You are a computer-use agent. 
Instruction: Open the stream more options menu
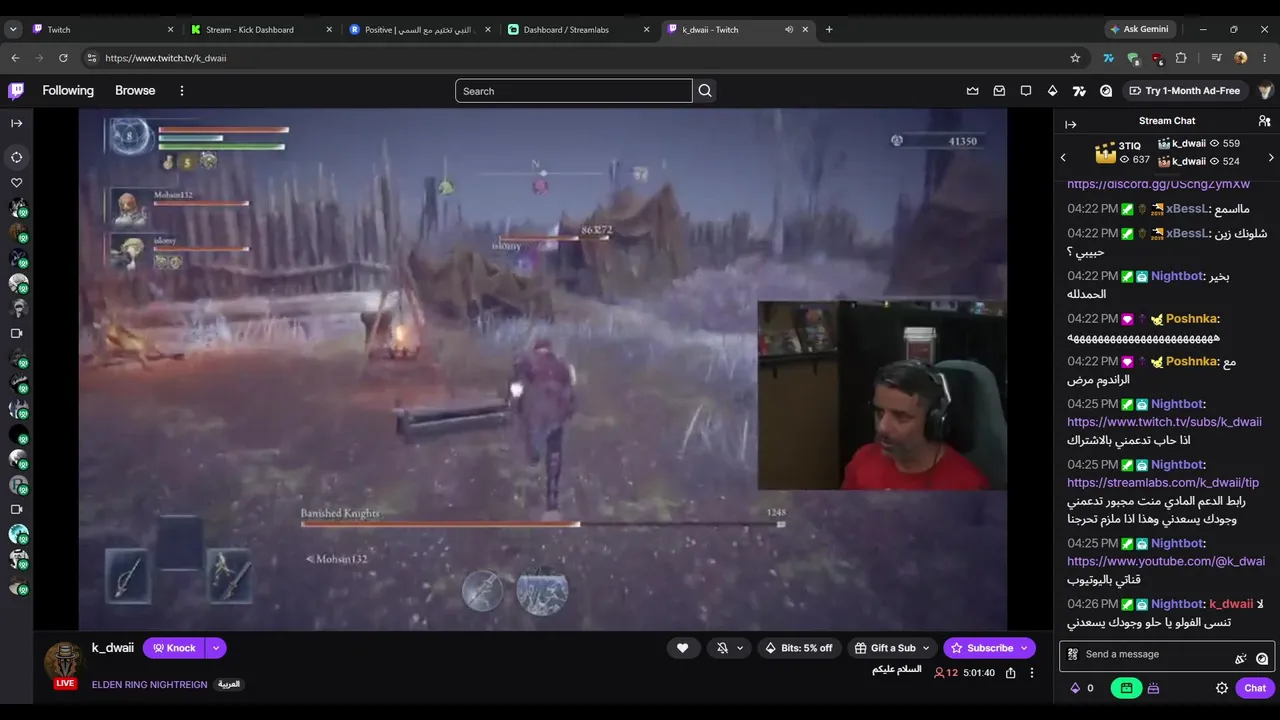coord(1032,673)
